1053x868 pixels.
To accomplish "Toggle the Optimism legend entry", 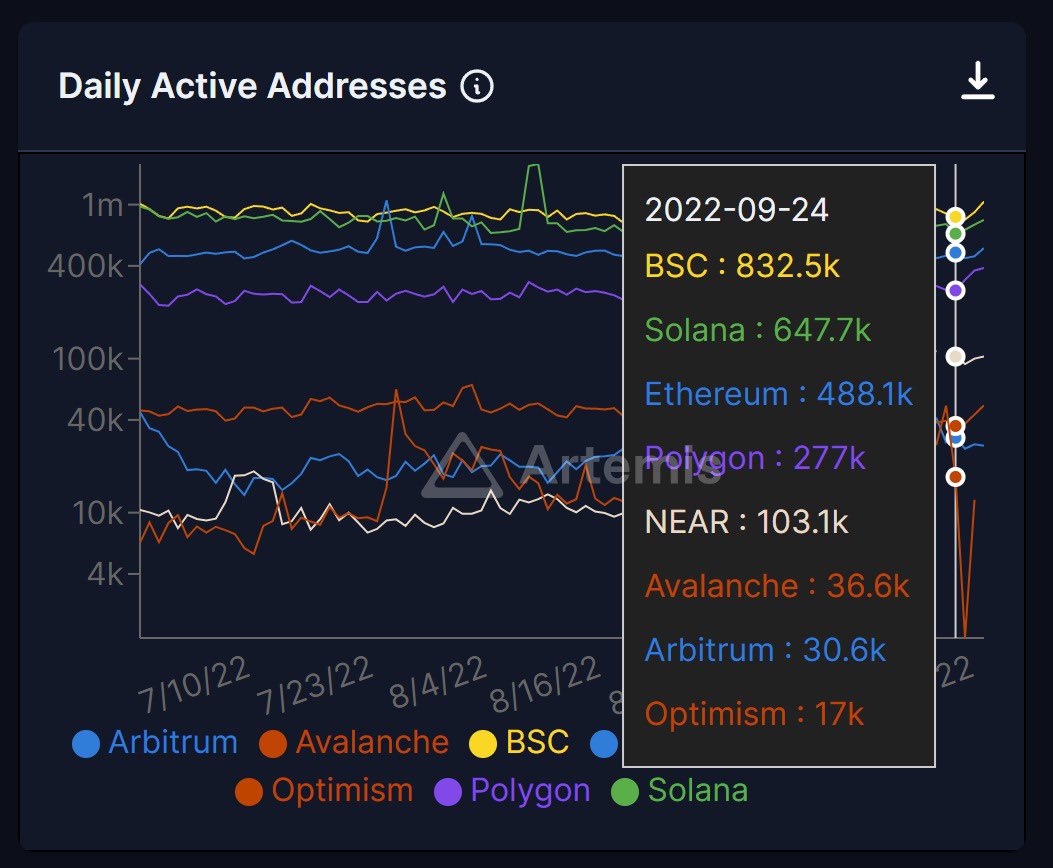I will pos(324,791).
